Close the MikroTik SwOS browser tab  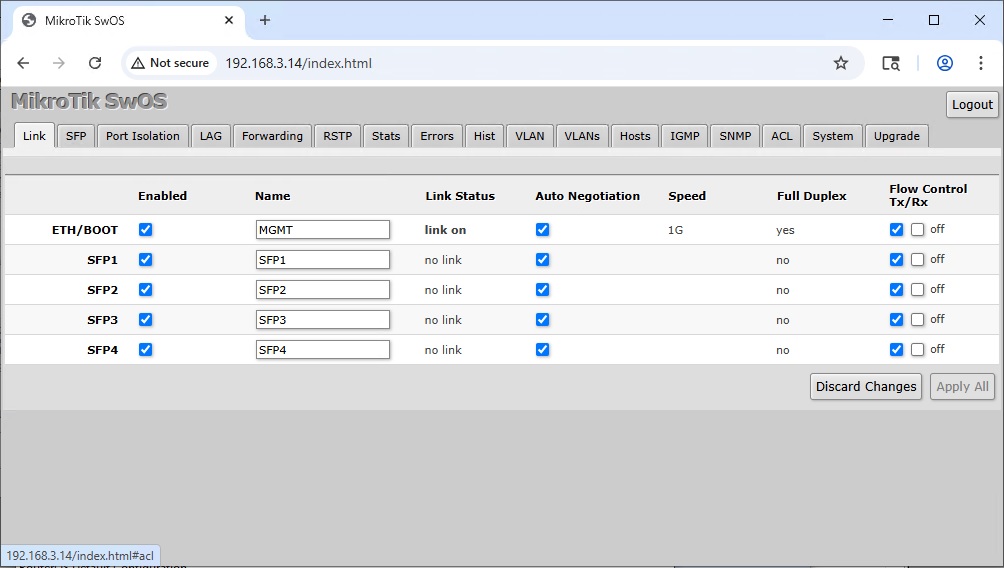229,20
